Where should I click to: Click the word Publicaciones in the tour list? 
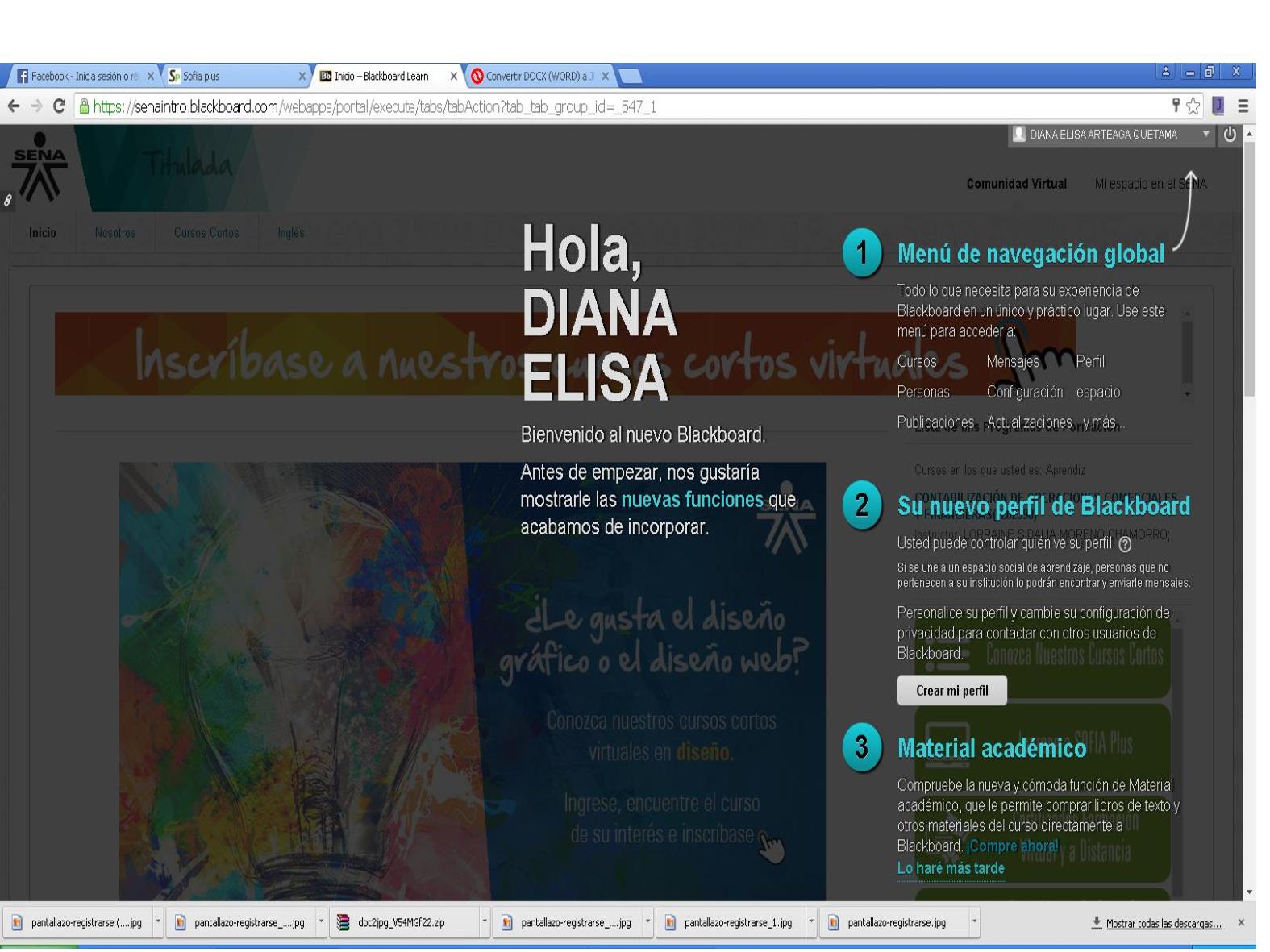935,422
